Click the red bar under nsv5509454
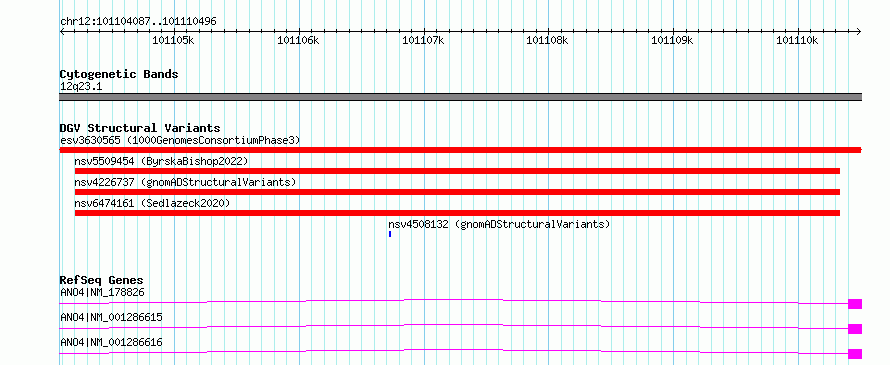 [x=457, y=171]
